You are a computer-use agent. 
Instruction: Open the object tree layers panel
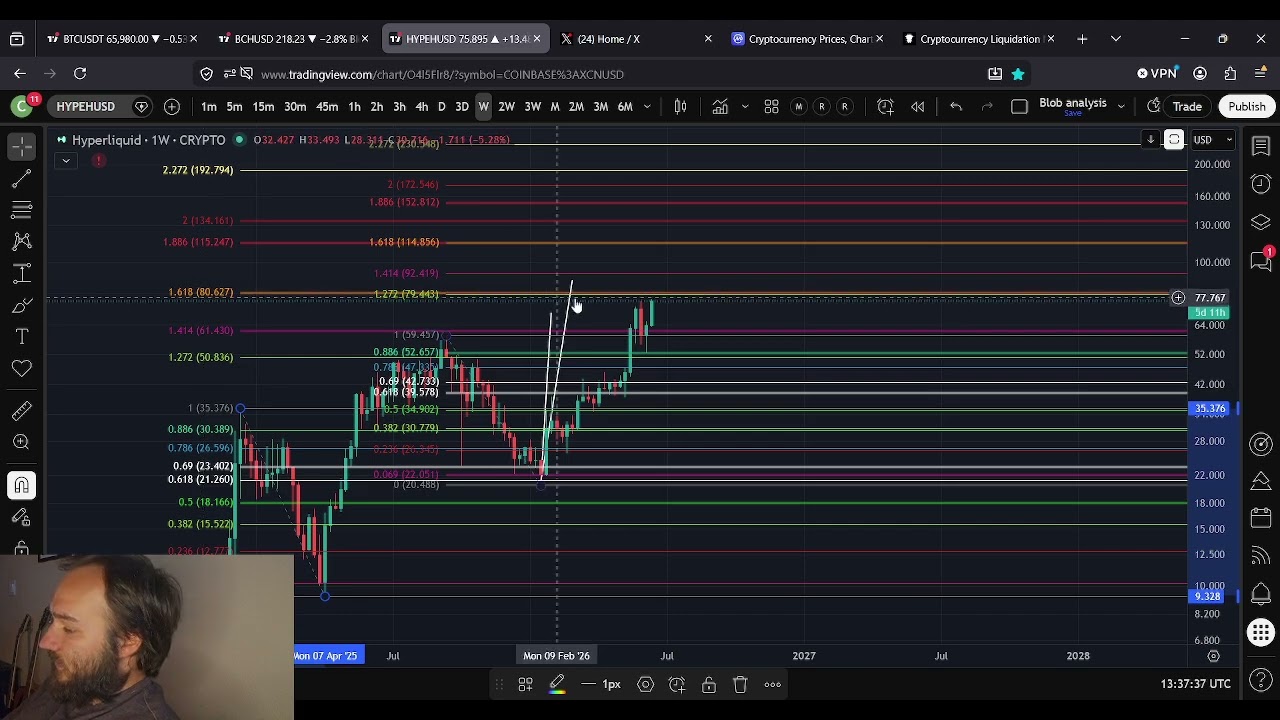point(1261,222)
